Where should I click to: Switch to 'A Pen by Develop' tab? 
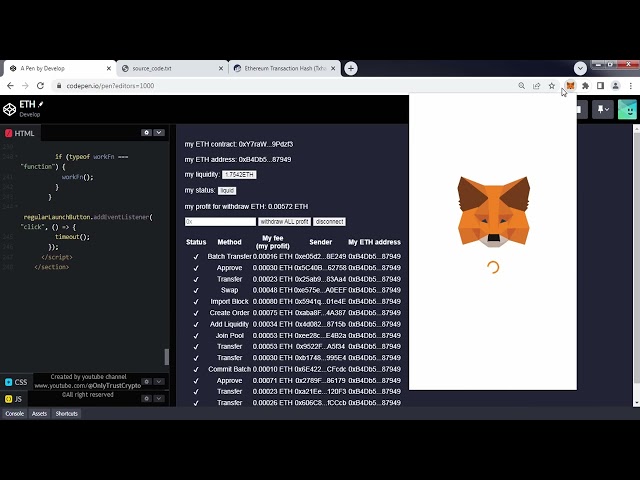coord(58,68)
